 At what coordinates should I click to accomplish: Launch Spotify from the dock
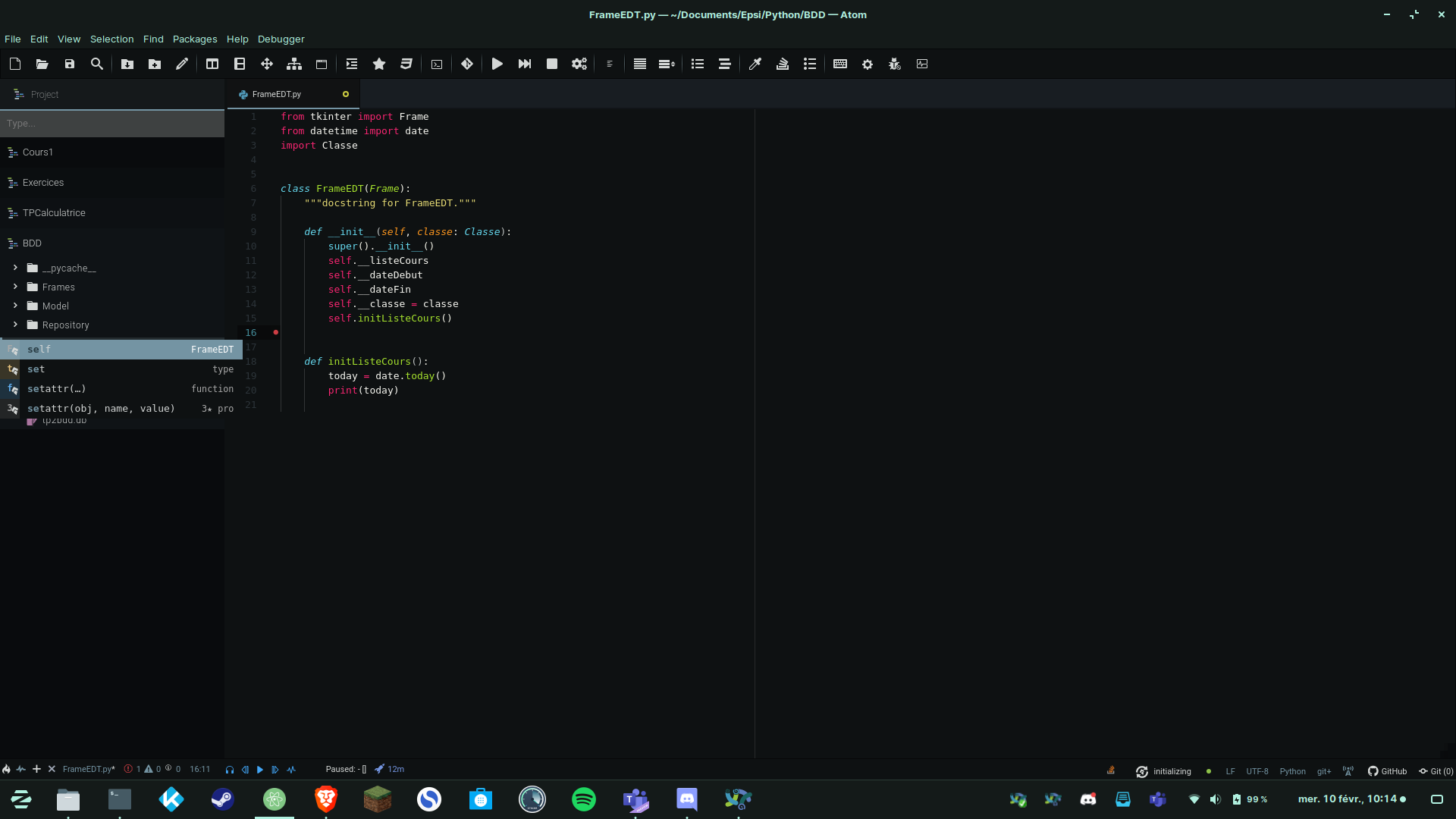click(x=583, y=799)
